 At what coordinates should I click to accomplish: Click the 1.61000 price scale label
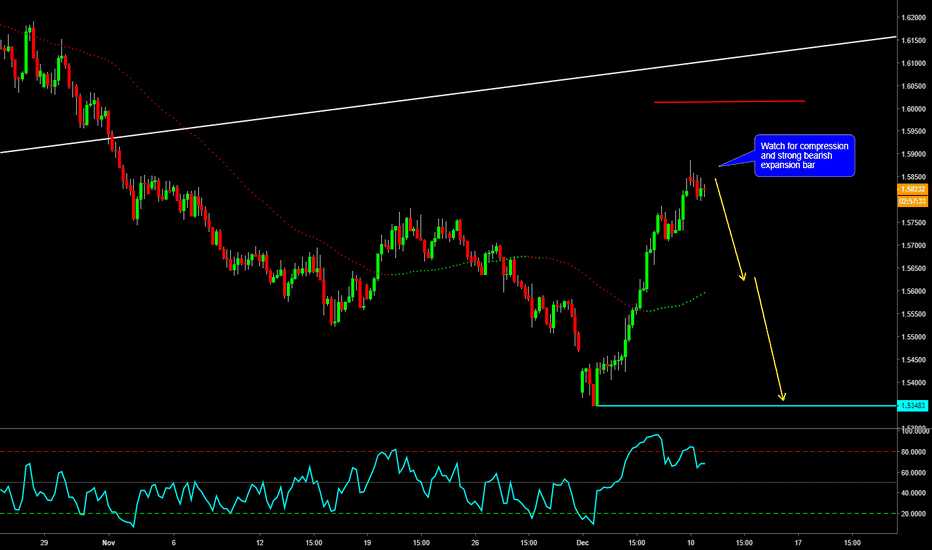tap(914, 63)
